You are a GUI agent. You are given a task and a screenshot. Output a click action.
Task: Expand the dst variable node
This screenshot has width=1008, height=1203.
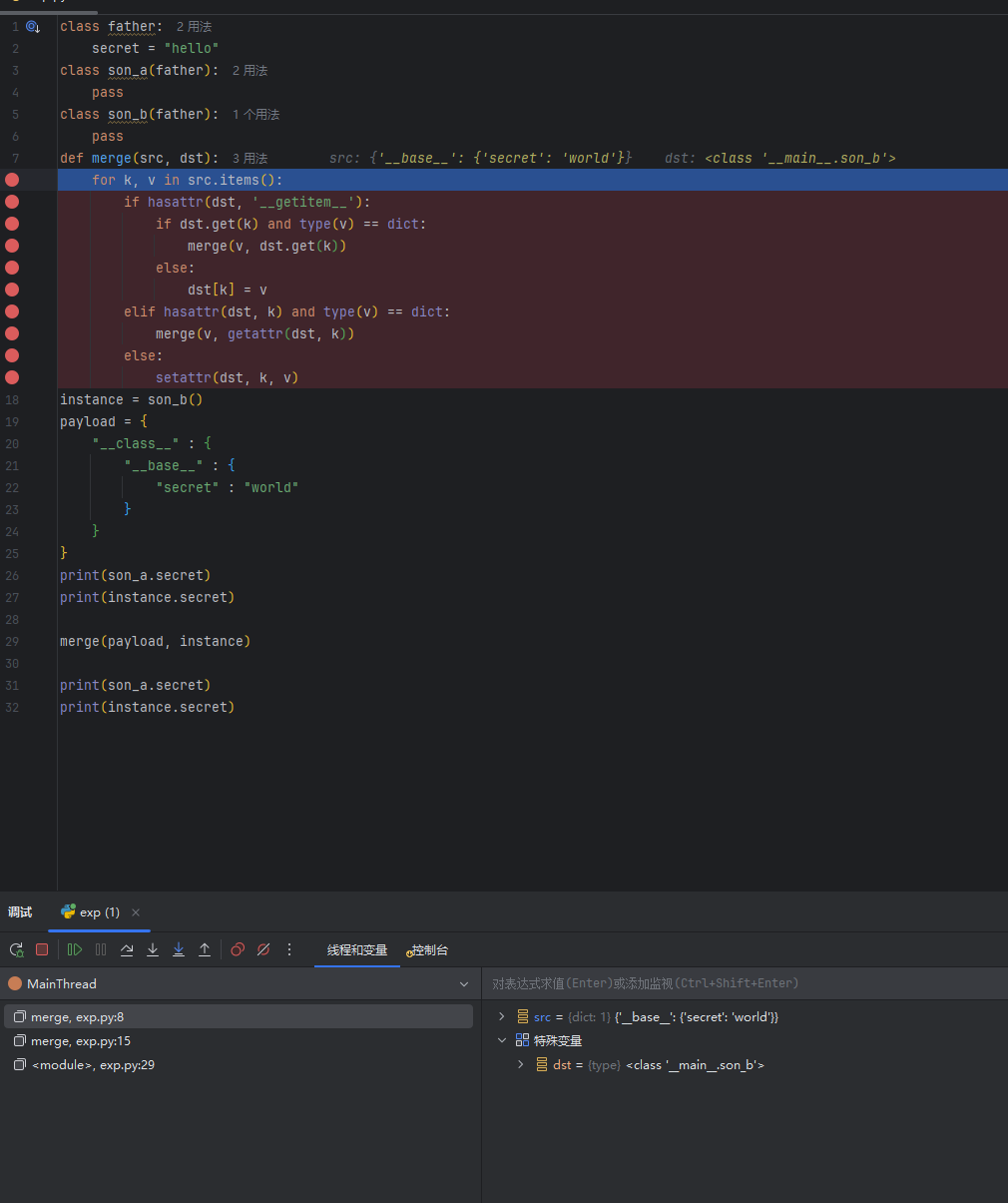pyautogui.click(x=520, y=1065)
